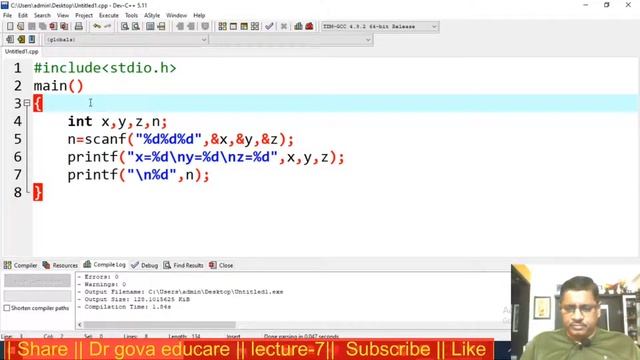Open the Tools menu

pyautogui.click(x=131, y=16)
